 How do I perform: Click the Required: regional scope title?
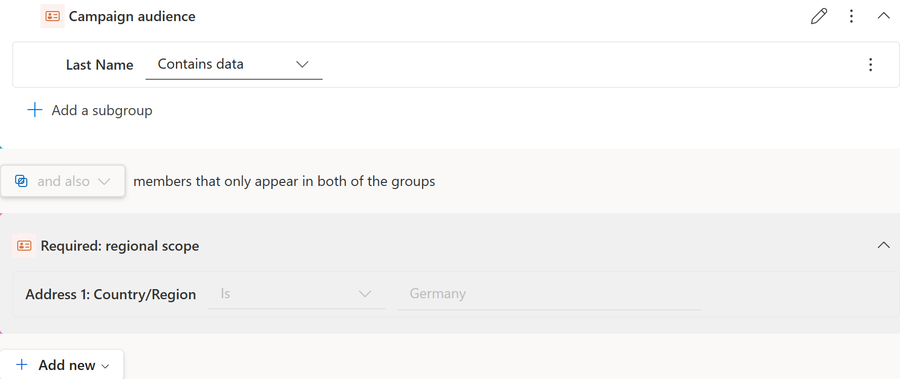(120, 246)
